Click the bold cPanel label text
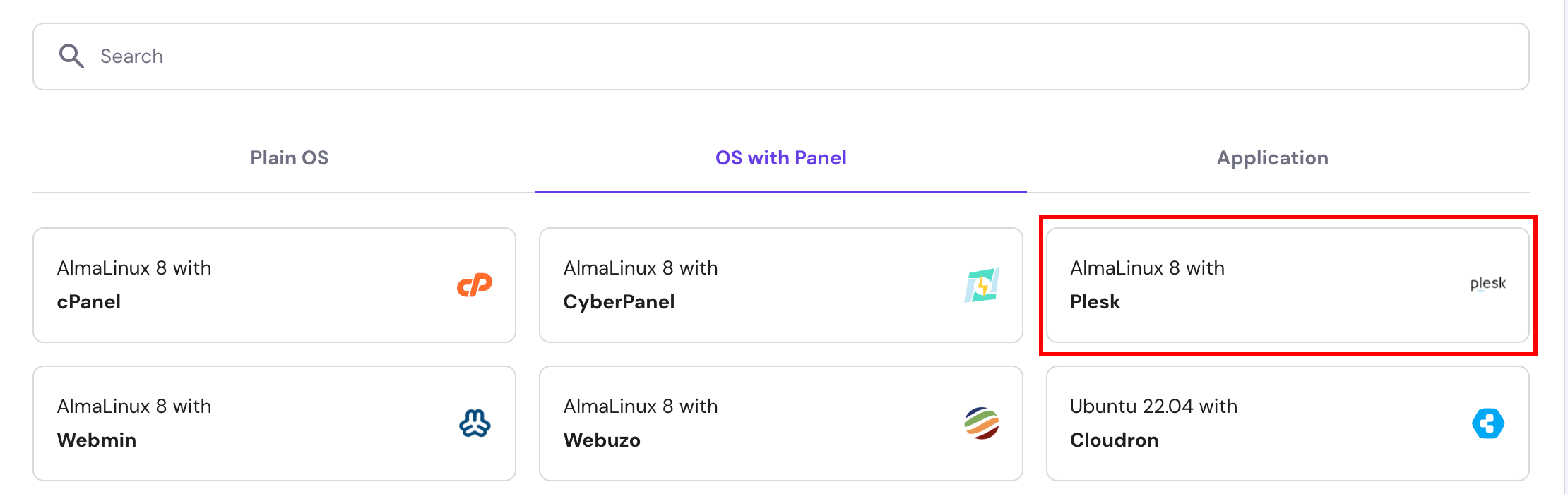1568x494 pixels. pos(89,302)
